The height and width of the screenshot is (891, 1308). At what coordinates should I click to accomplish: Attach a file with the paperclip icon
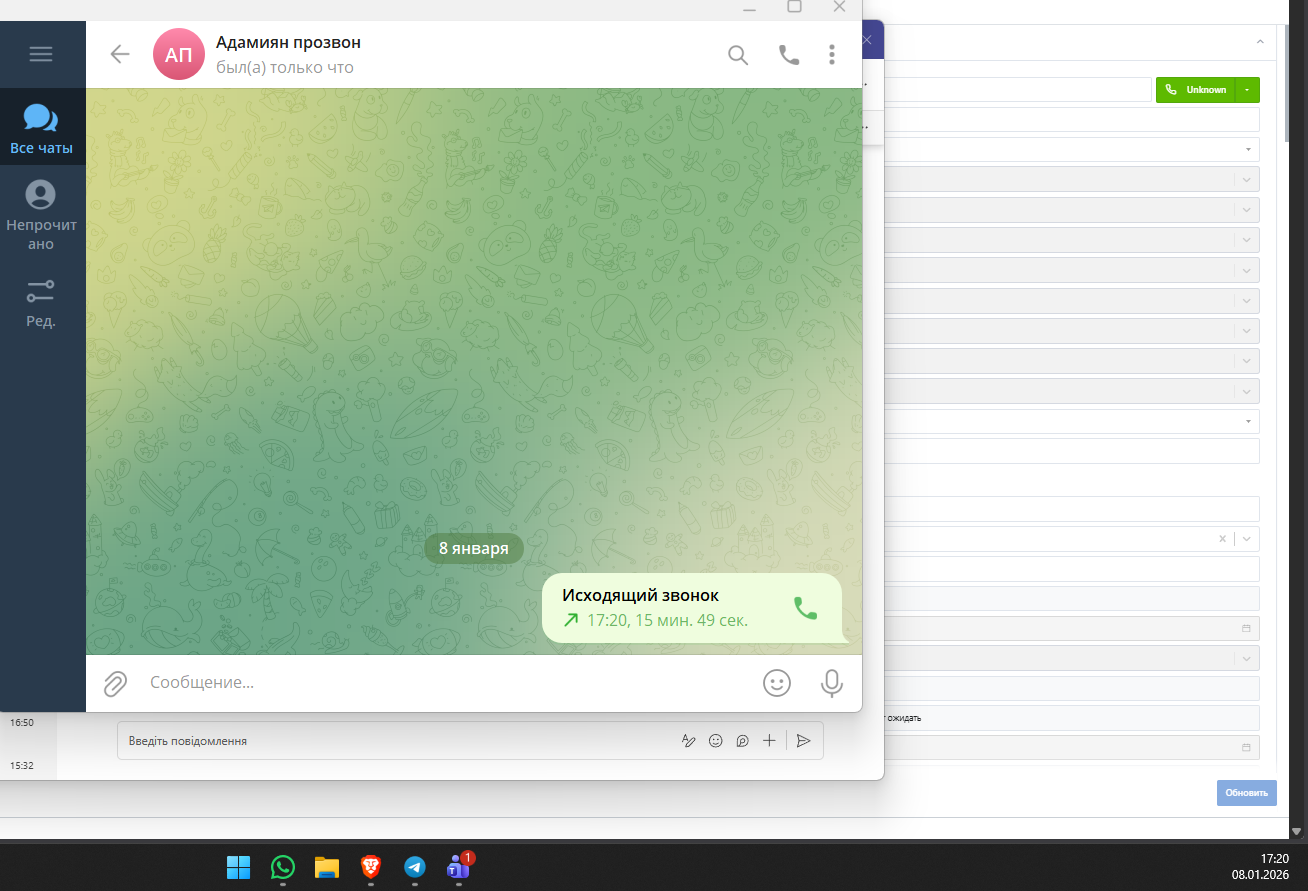(x=116, y=683)
